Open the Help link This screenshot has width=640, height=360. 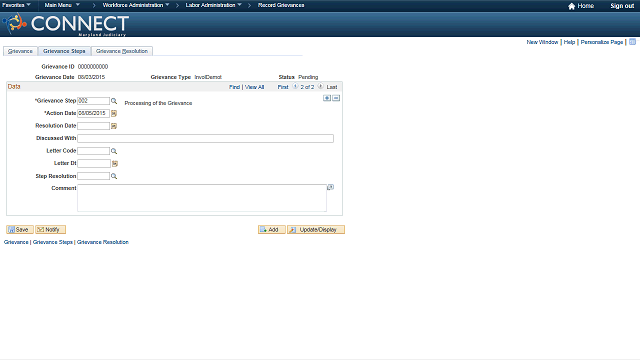pos(569,42)
